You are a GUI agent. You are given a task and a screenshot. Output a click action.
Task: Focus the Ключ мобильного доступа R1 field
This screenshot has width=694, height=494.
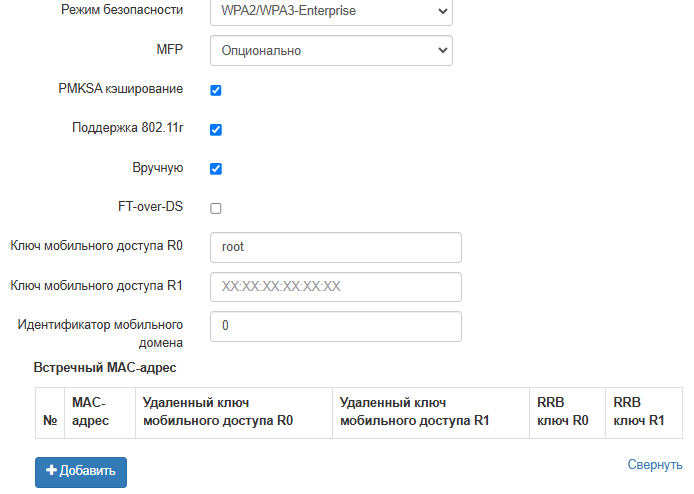point(335,287)
